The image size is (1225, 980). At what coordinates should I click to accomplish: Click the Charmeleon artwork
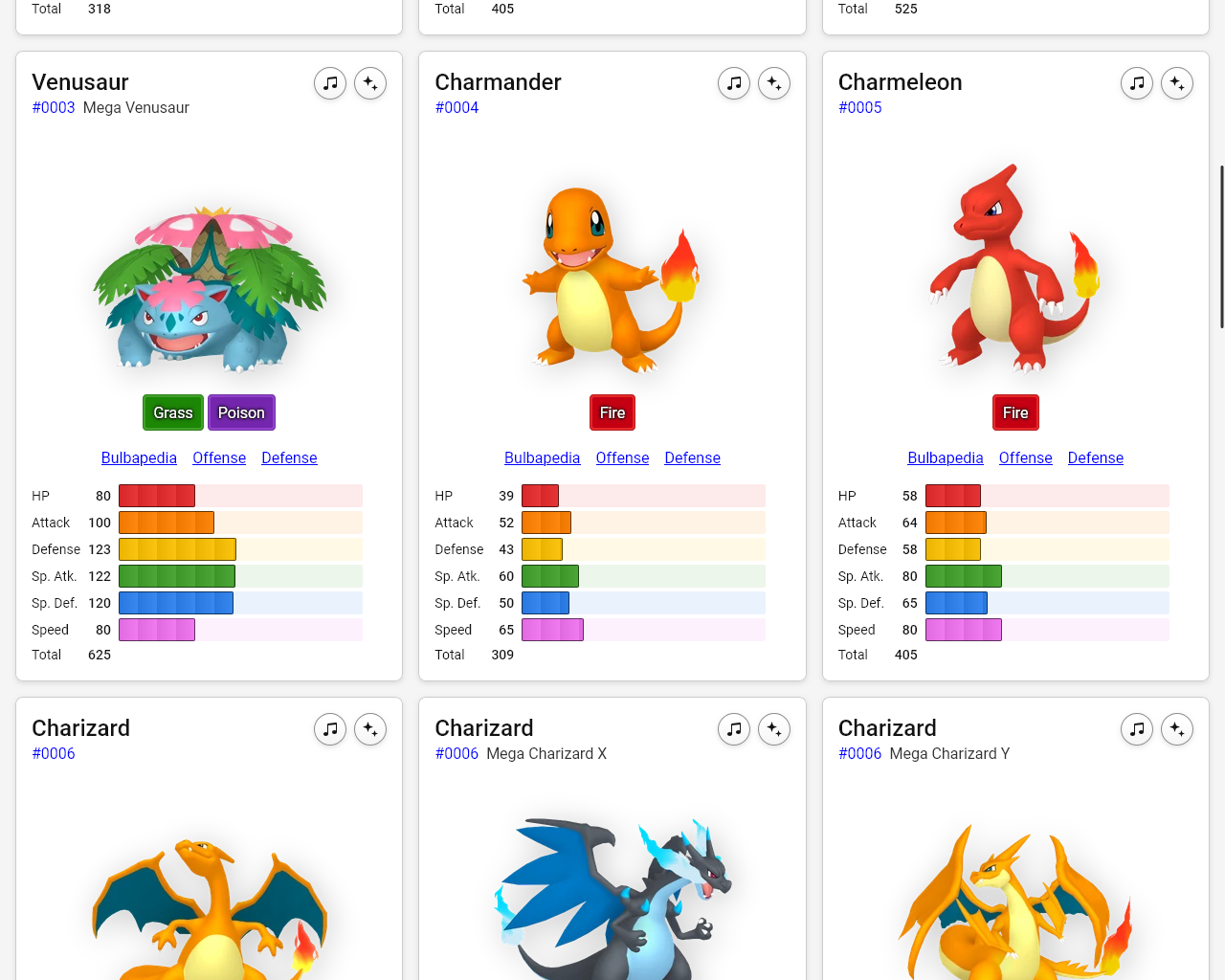click(1015, 268)
